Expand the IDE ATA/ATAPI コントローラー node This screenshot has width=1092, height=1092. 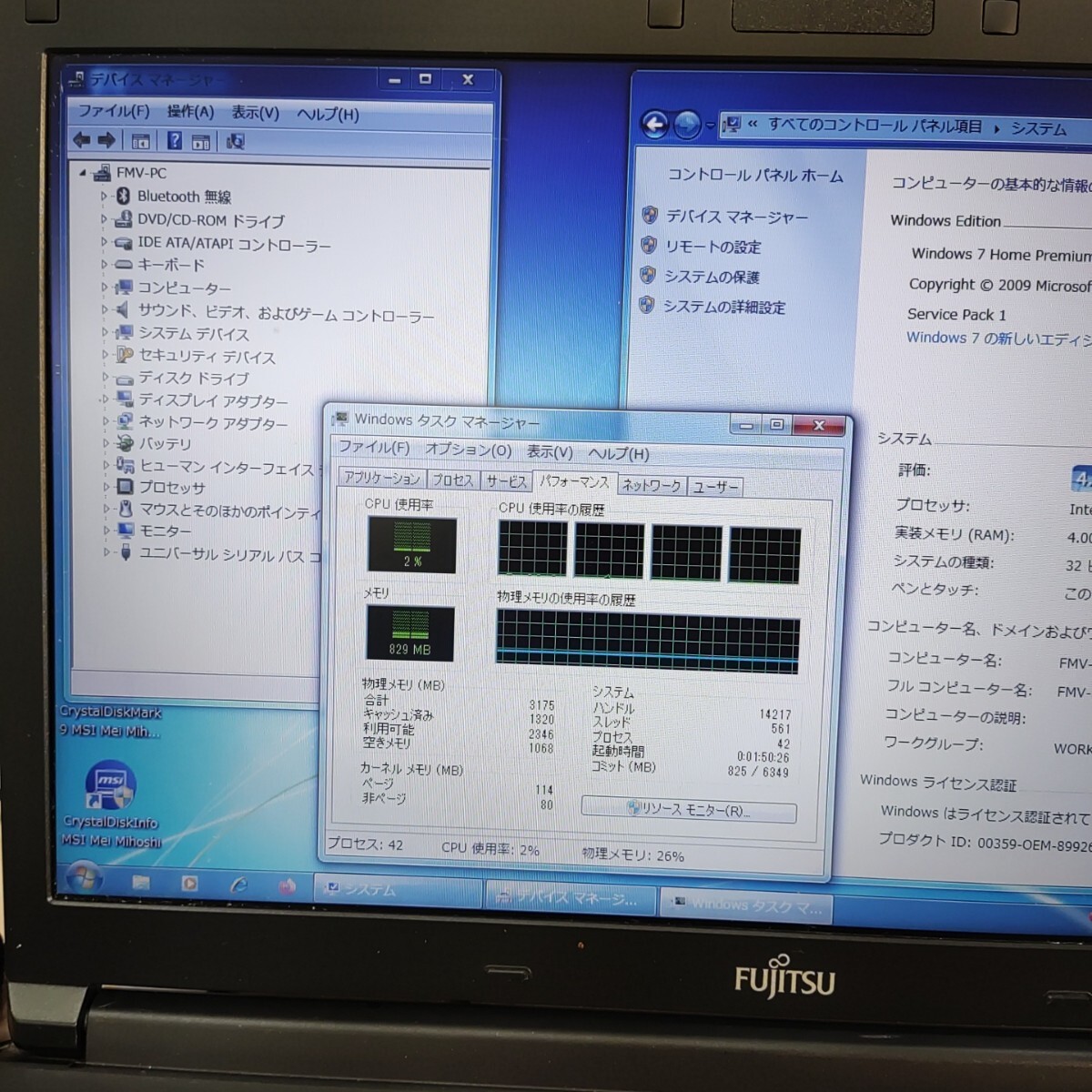[104, 242]
